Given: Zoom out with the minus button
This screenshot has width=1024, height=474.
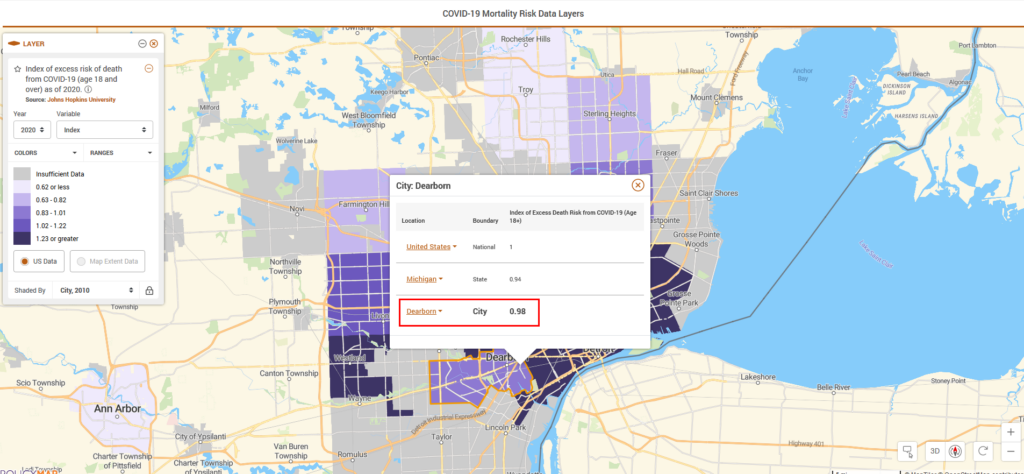Looking at the screenshot, I should (1011, 451).
